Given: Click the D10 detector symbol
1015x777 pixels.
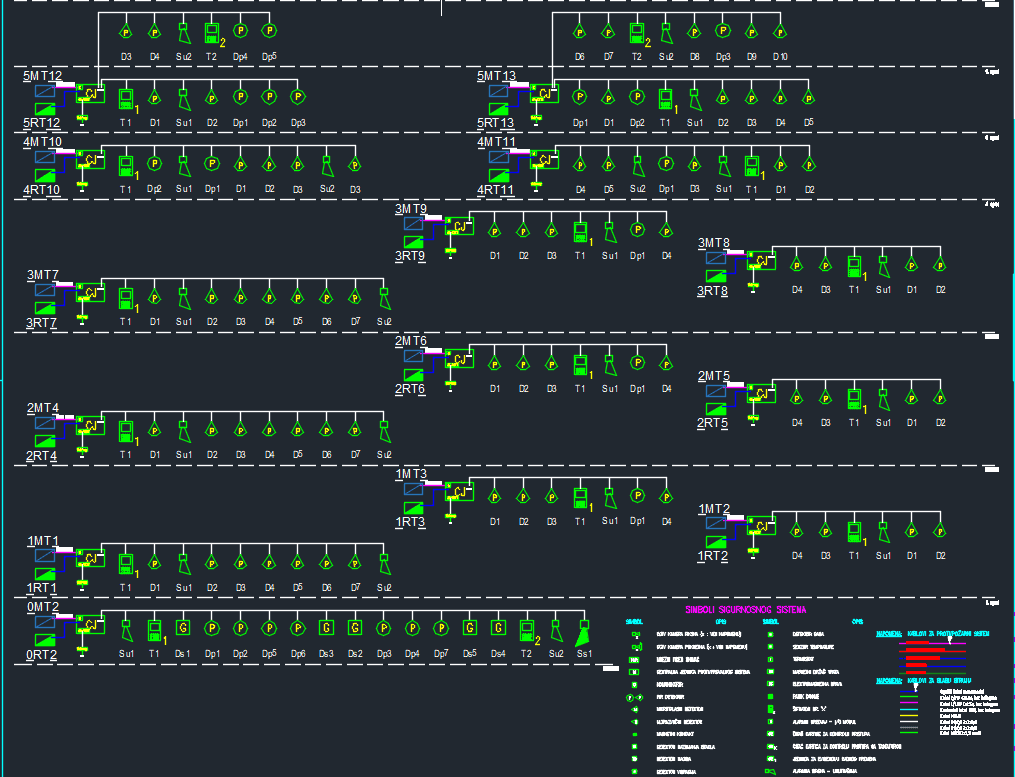Looking at the screenshot, I should coord(780,32).
